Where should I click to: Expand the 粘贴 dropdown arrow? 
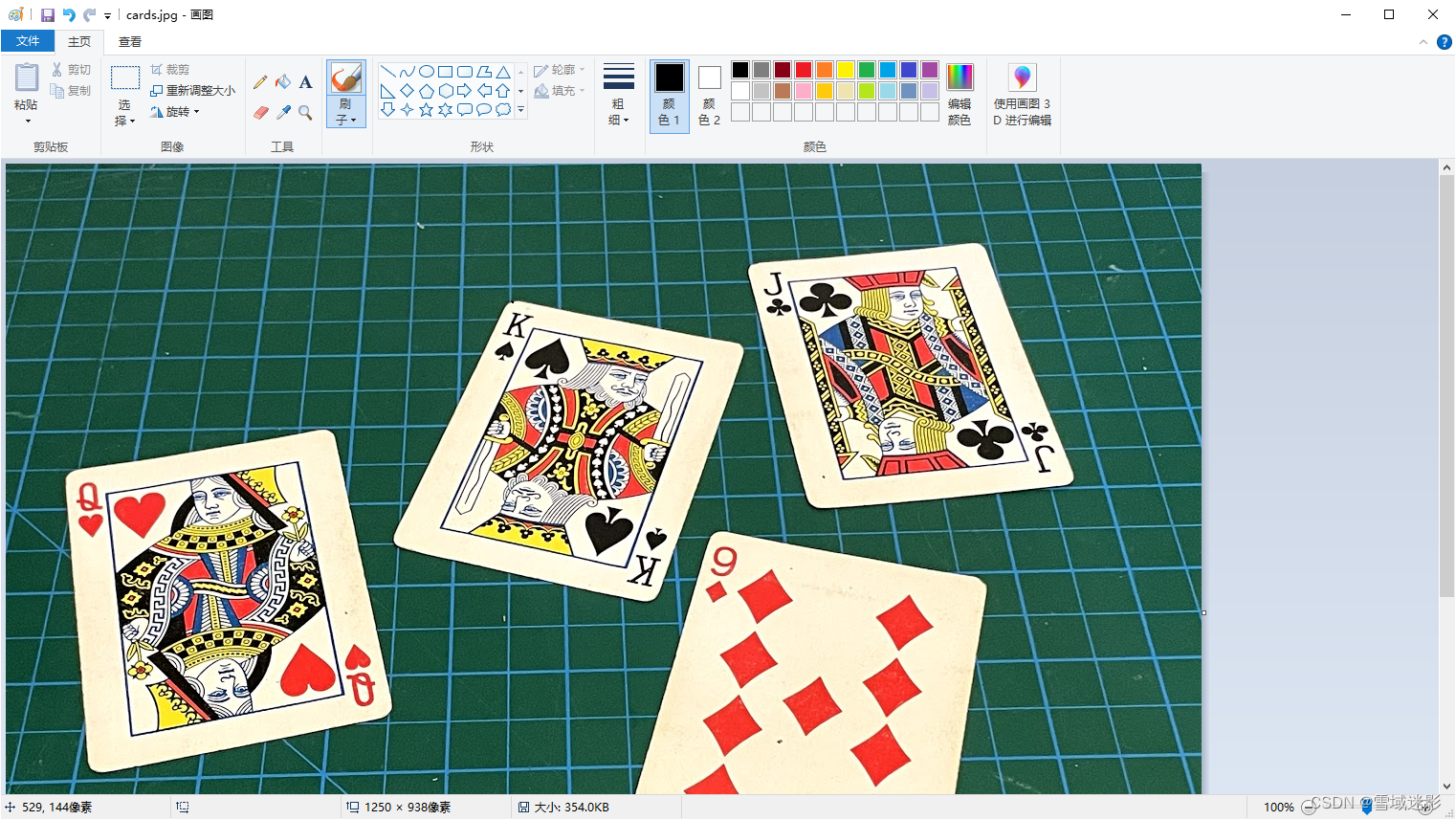(27, 122)
